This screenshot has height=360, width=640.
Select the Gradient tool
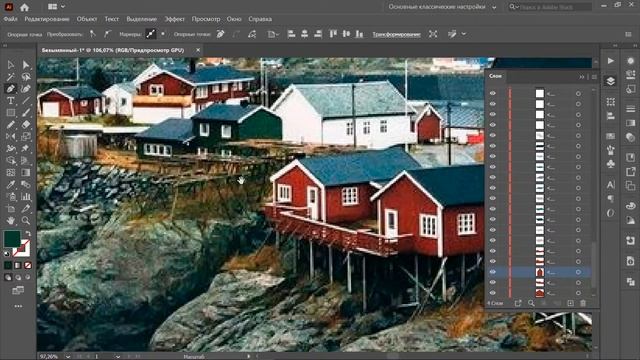pos(26,172)
